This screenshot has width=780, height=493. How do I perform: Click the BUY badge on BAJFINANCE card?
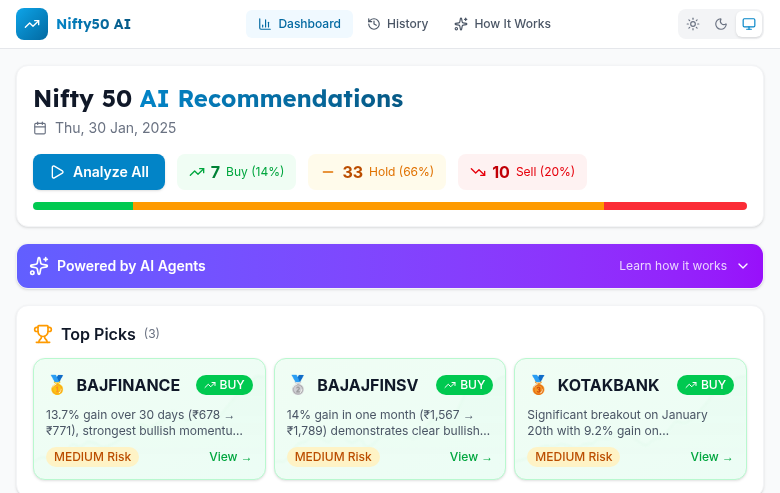pos(224,385)
